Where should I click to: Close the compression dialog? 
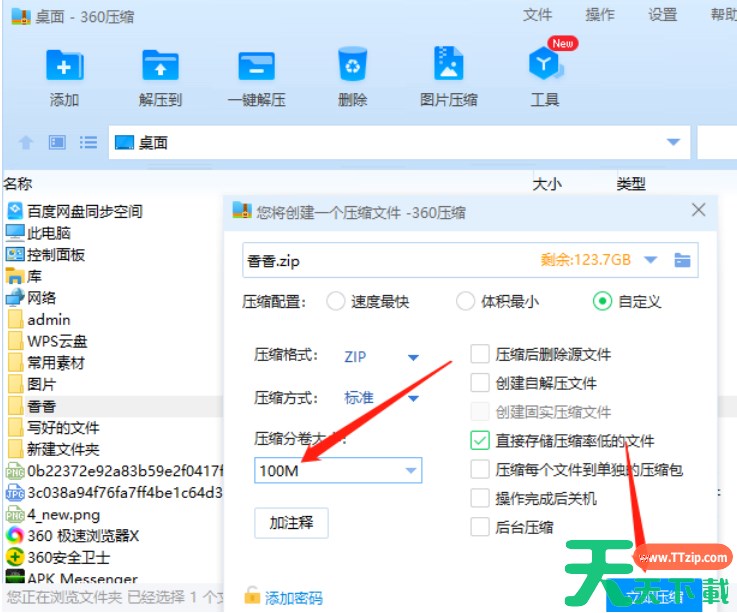tap(698, 210)
